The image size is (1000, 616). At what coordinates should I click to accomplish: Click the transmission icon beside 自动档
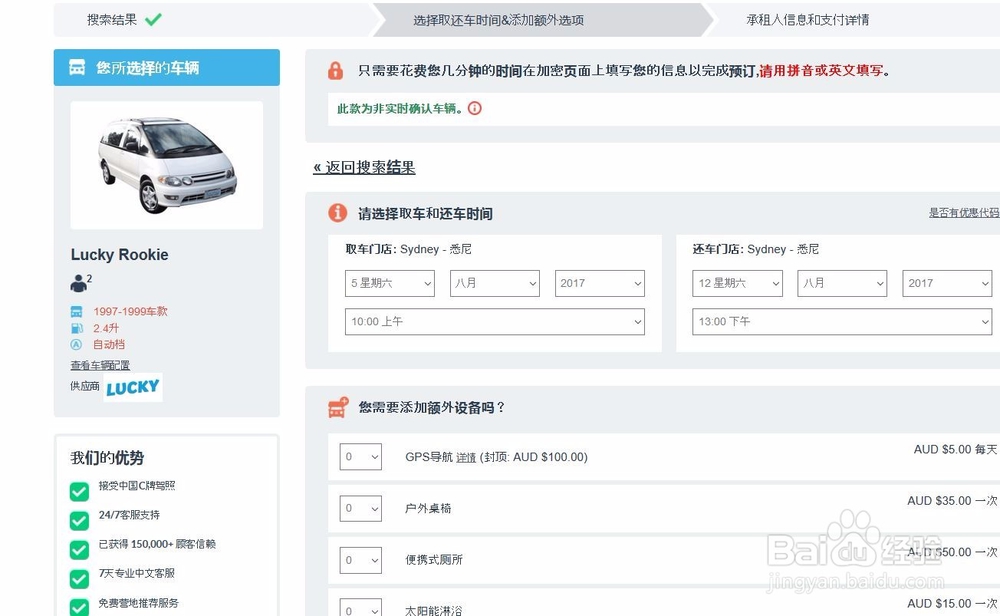77,344
